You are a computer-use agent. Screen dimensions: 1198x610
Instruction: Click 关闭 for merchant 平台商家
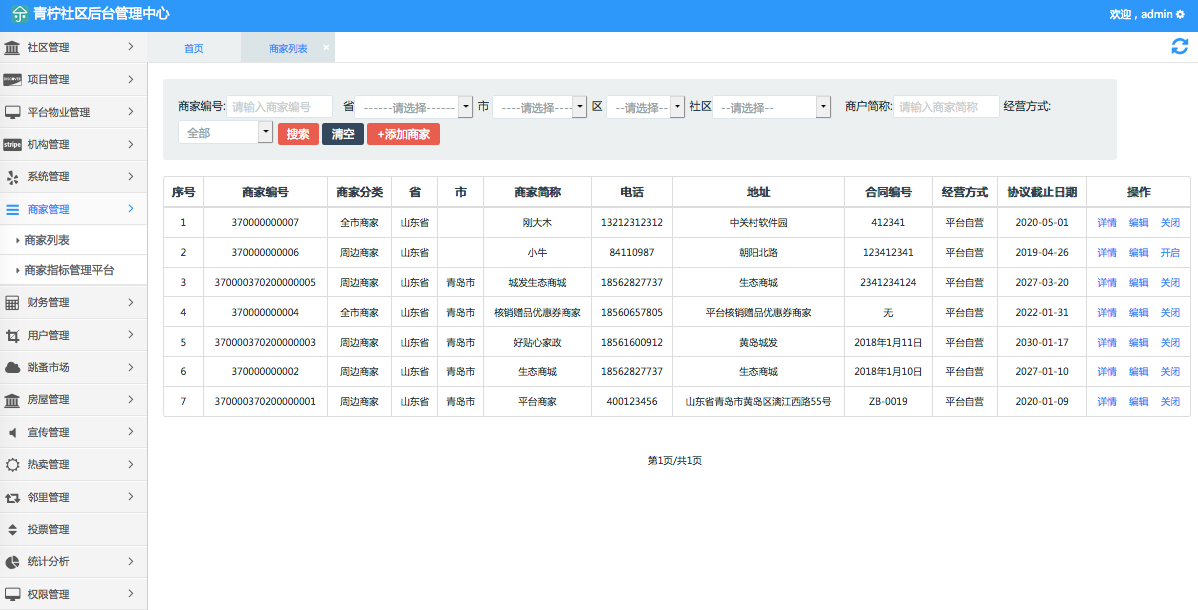tap(1170, 401)
